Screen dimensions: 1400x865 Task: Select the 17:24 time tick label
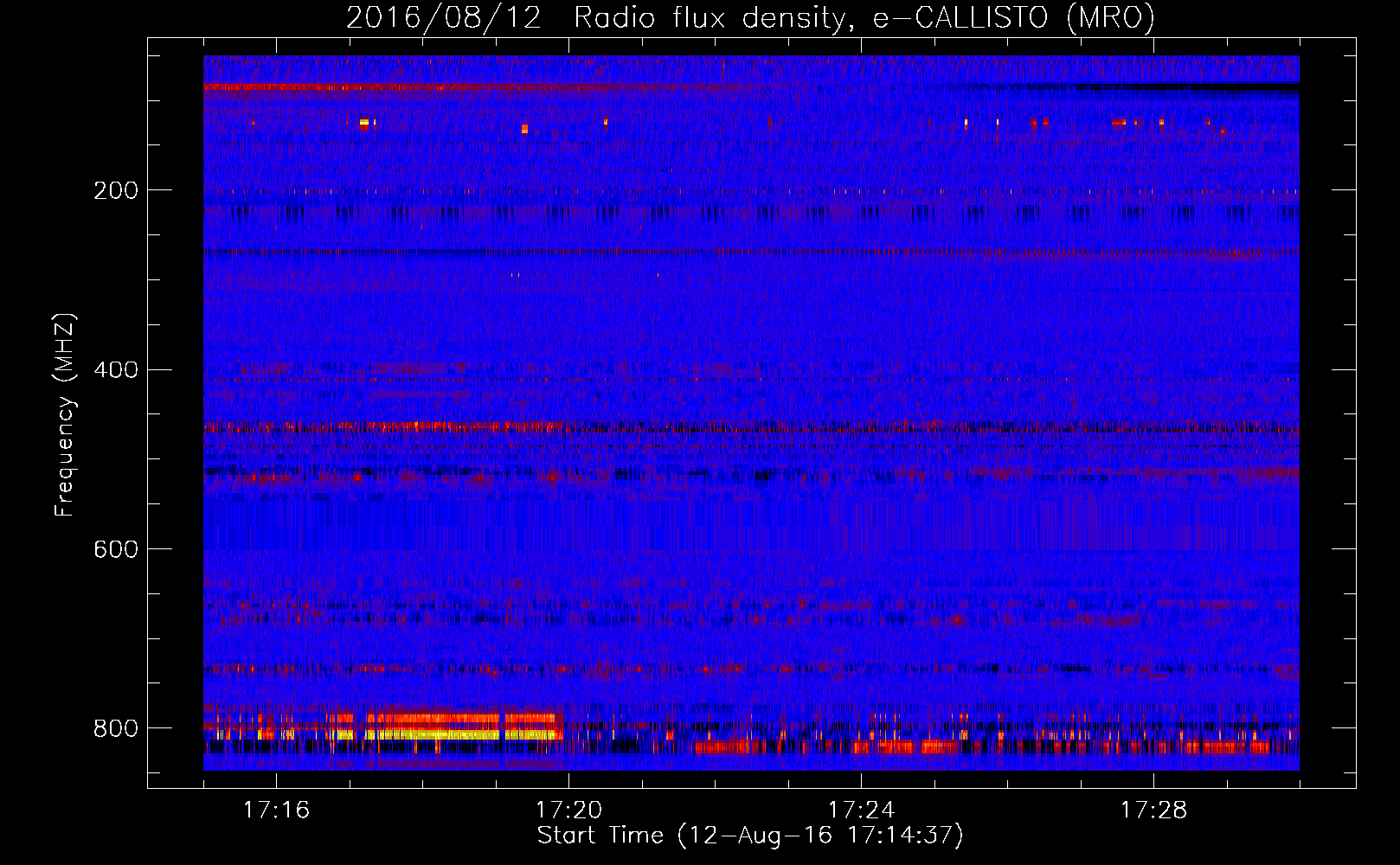[x=861, y=810]
